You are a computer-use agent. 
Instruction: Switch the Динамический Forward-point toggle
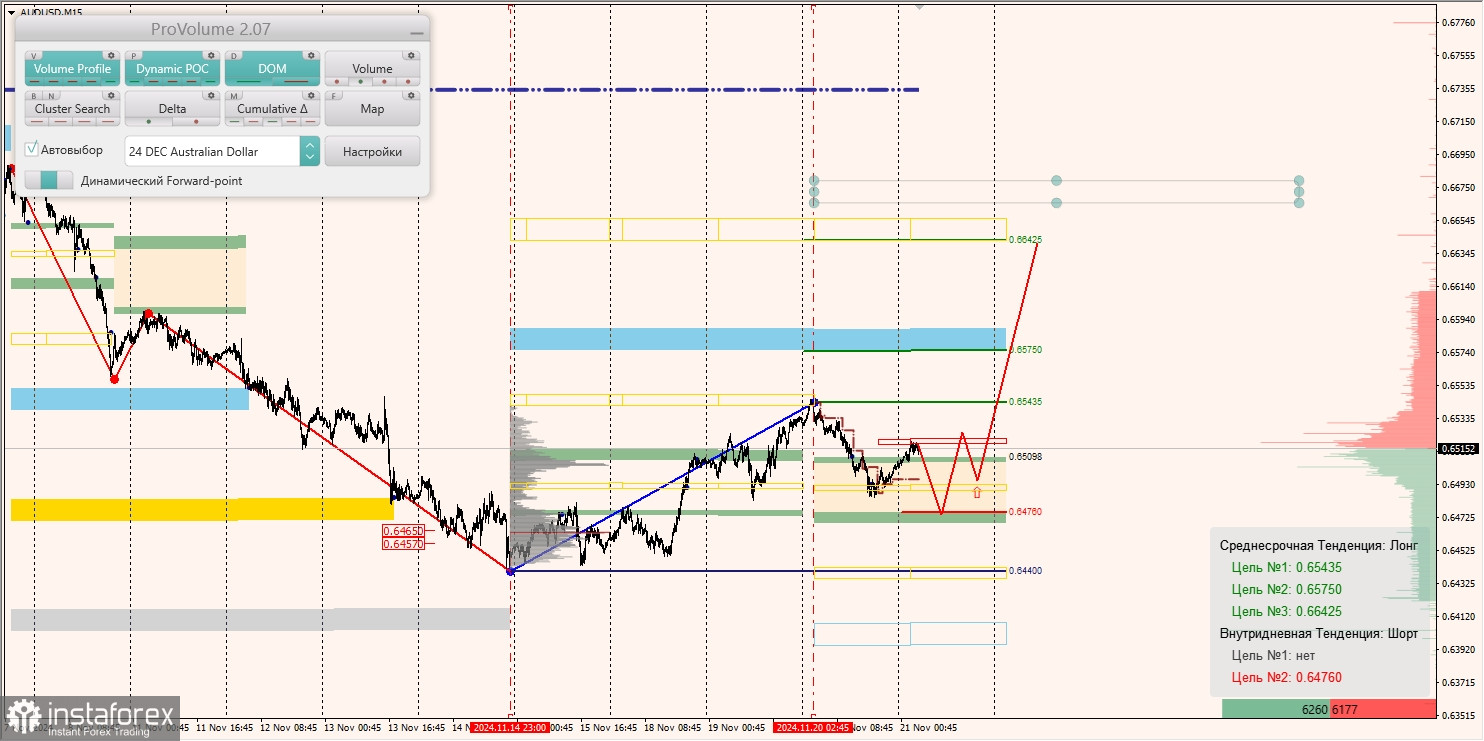pos(49,180)
